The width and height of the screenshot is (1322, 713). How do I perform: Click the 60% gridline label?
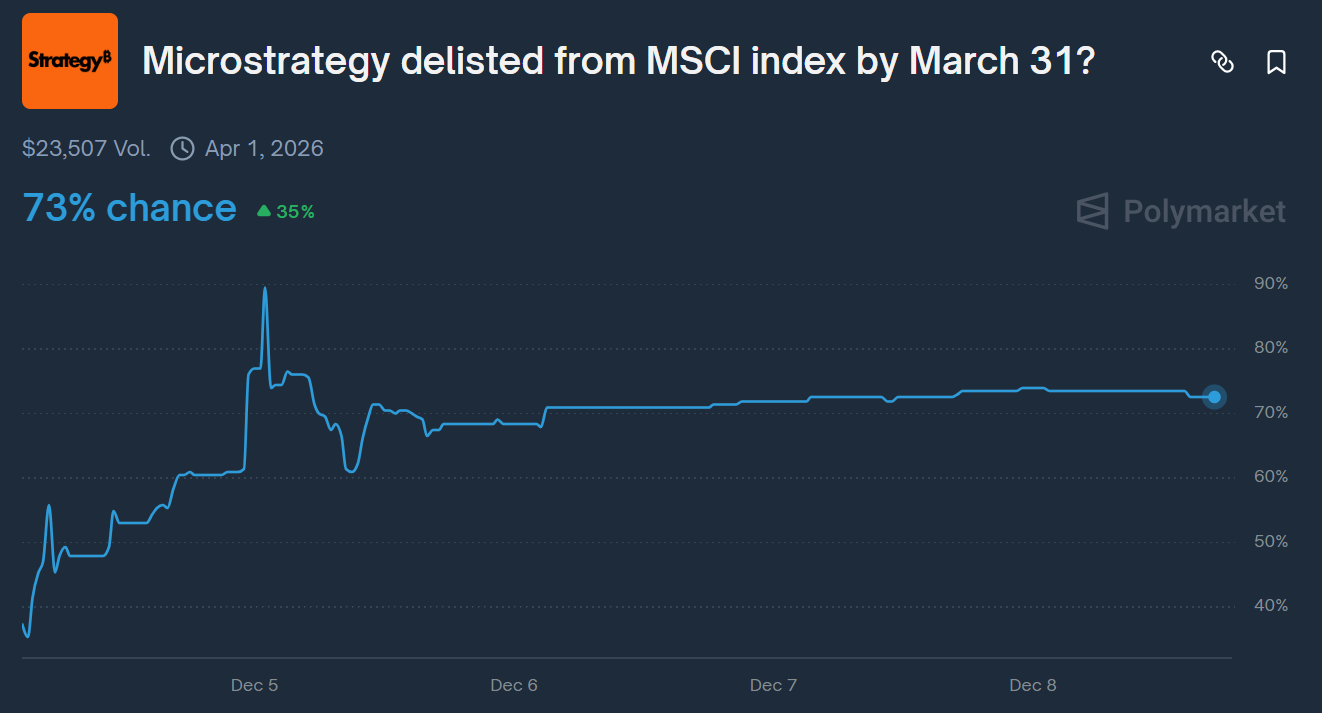[1271, 477]
